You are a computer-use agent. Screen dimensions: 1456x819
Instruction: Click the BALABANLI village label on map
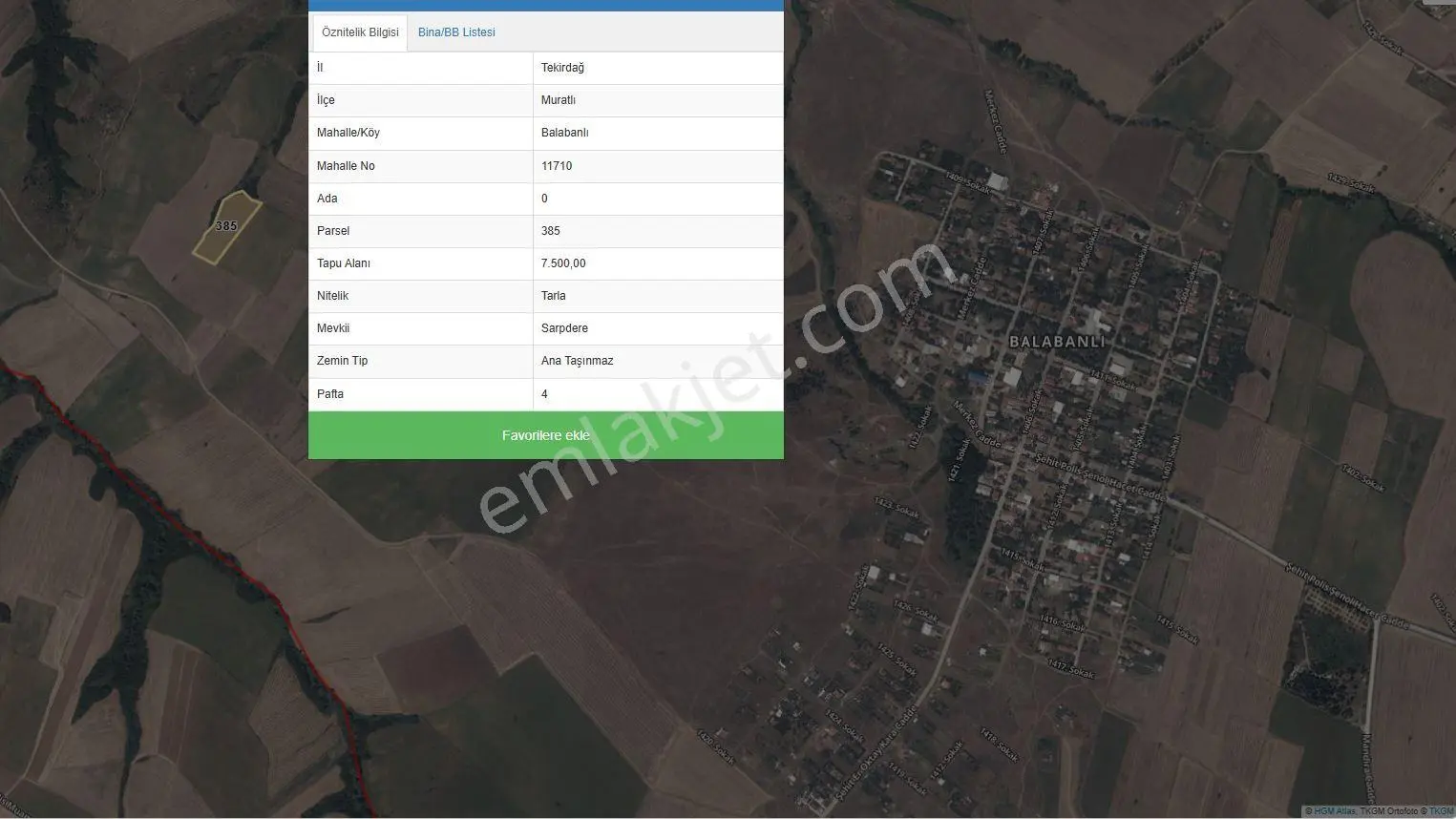1057,341
